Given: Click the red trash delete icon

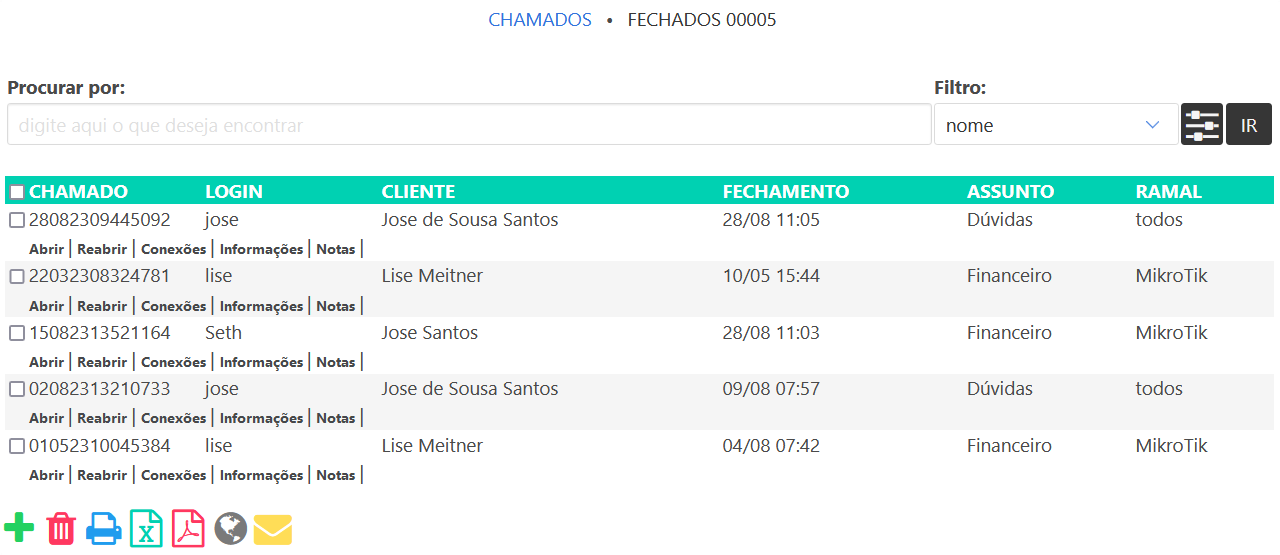Looking at the screenshot, I should (61, 528).
